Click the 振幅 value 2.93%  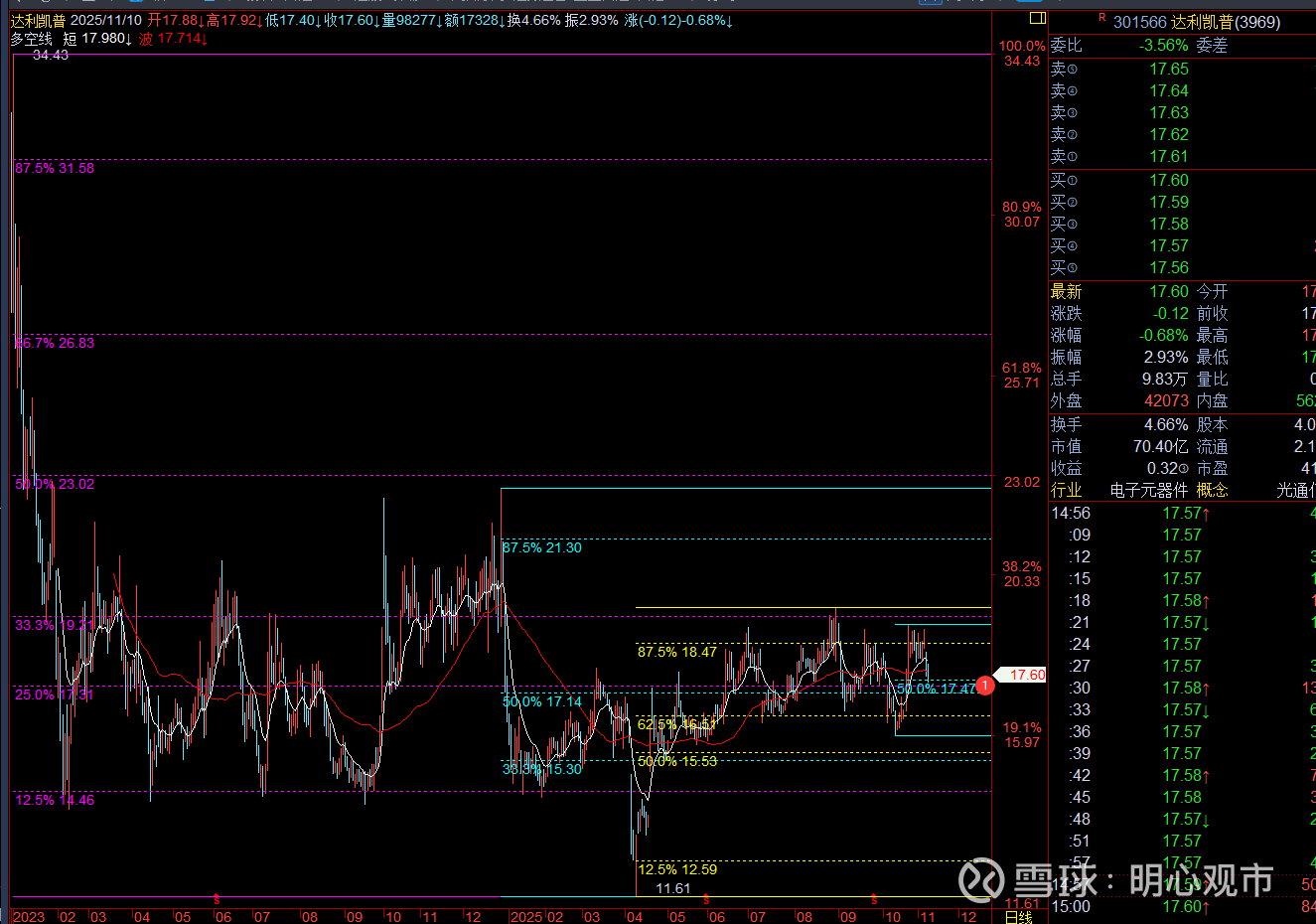[1166, 357]
